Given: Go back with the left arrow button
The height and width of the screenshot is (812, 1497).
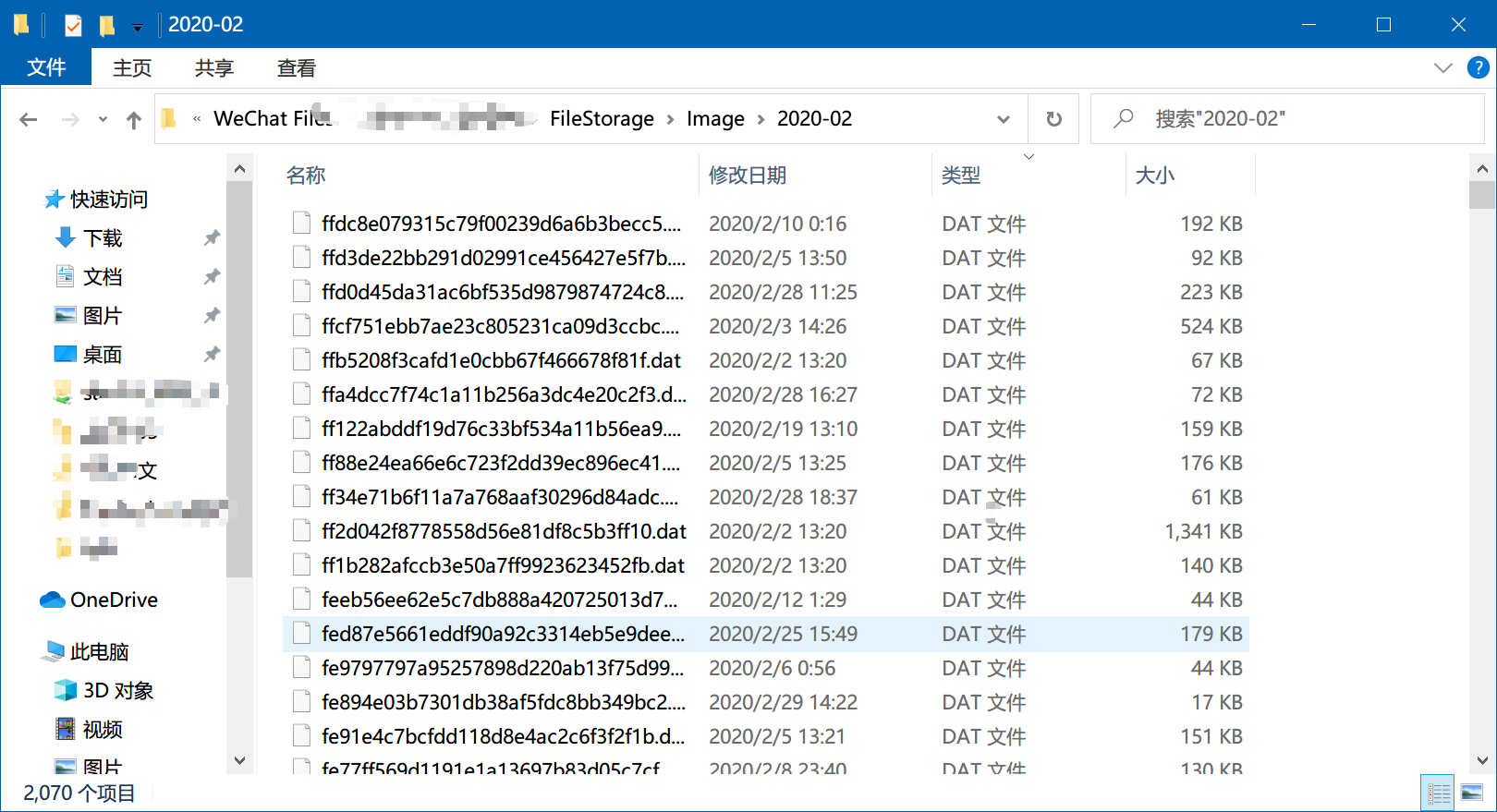Looking at the screenshot, I should coord(29,119).
